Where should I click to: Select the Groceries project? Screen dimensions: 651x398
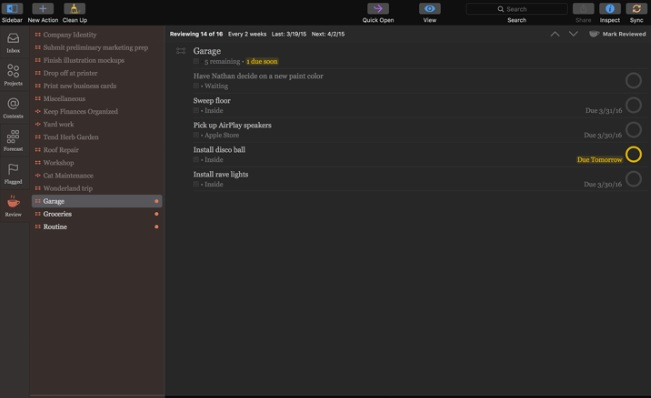97,214
